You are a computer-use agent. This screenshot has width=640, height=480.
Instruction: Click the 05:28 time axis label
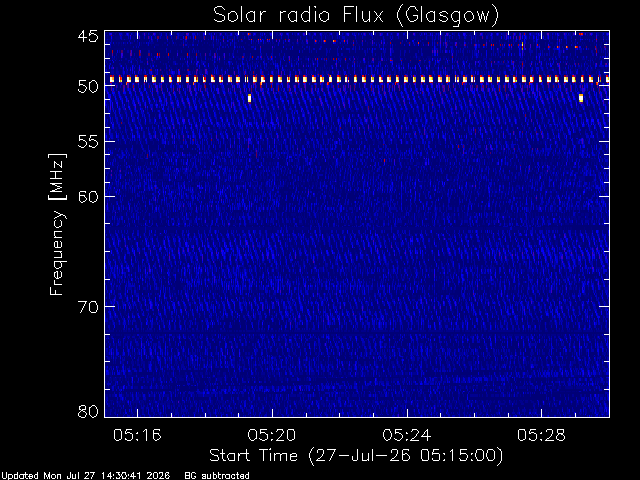542,436
